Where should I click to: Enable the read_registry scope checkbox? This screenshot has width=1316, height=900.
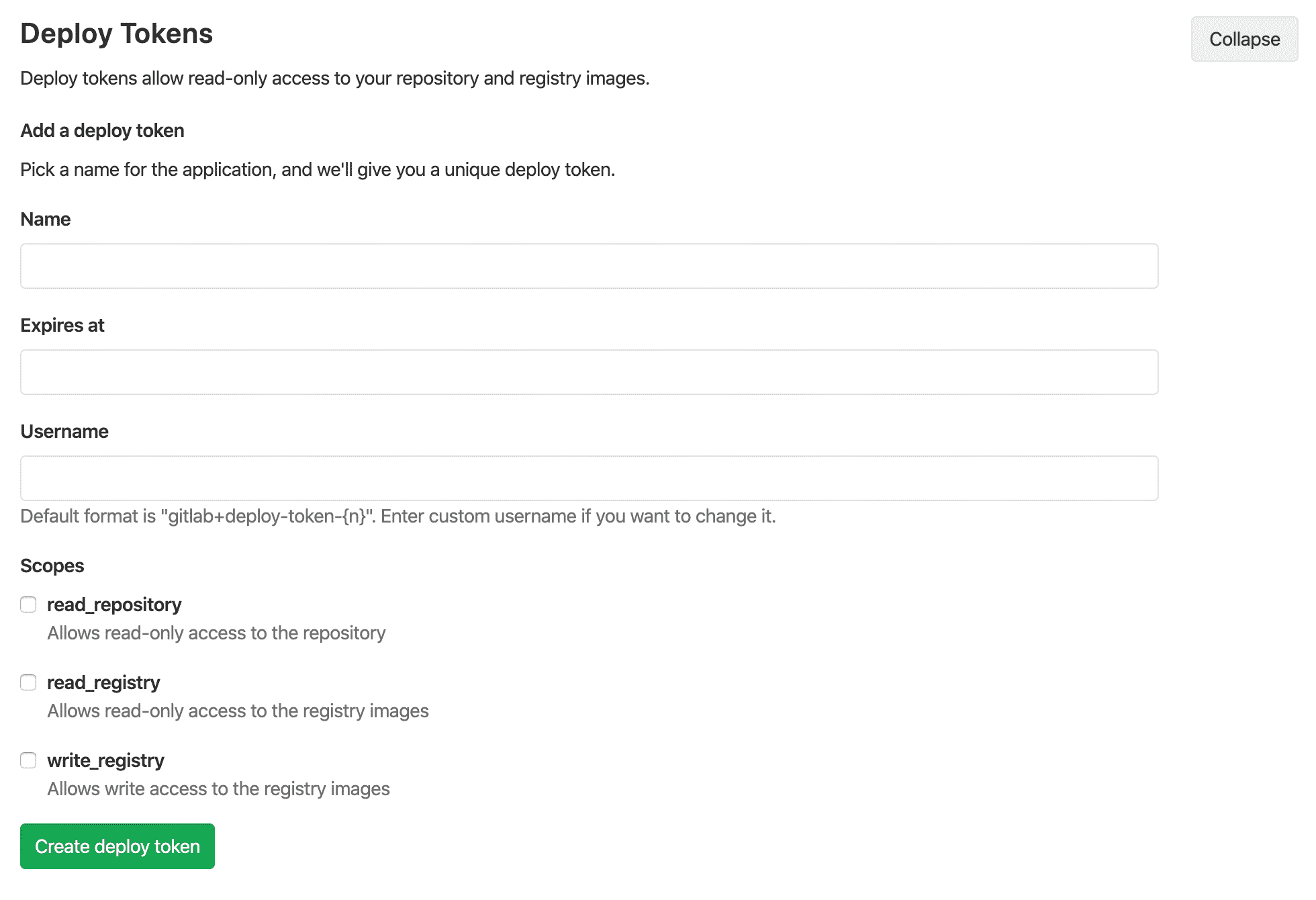28,682
